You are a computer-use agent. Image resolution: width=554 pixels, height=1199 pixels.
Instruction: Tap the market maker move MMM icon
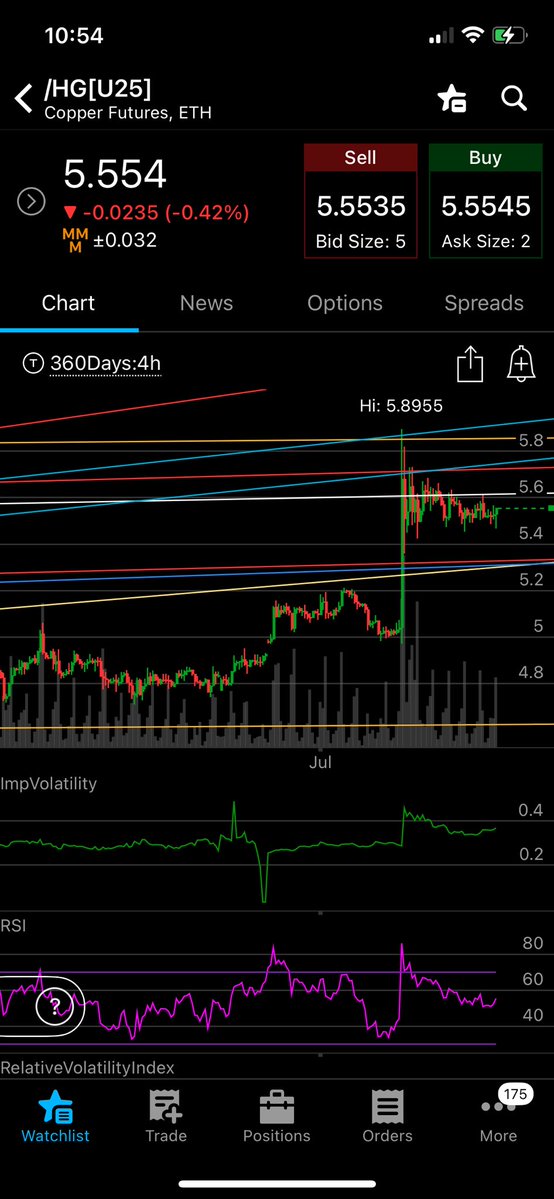pyautogui.click(x=75, y=240)
